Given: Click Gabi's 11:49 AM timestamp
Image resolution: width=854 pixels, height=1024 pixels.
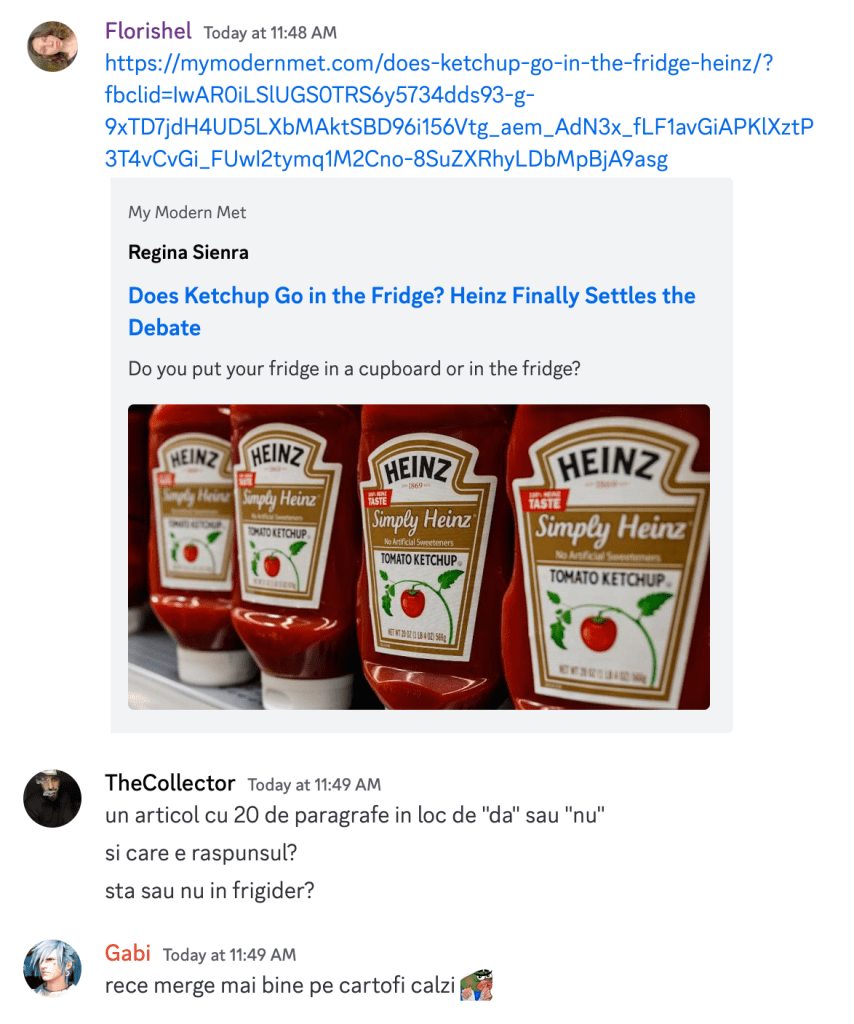Looking at the screenshot, I should (x=229, y=955).
